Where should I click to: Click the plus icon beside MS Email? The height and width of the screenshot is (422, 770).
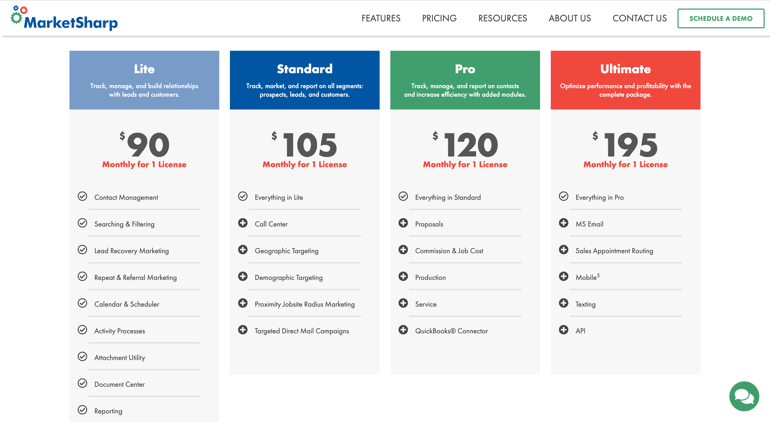point(564,223)
